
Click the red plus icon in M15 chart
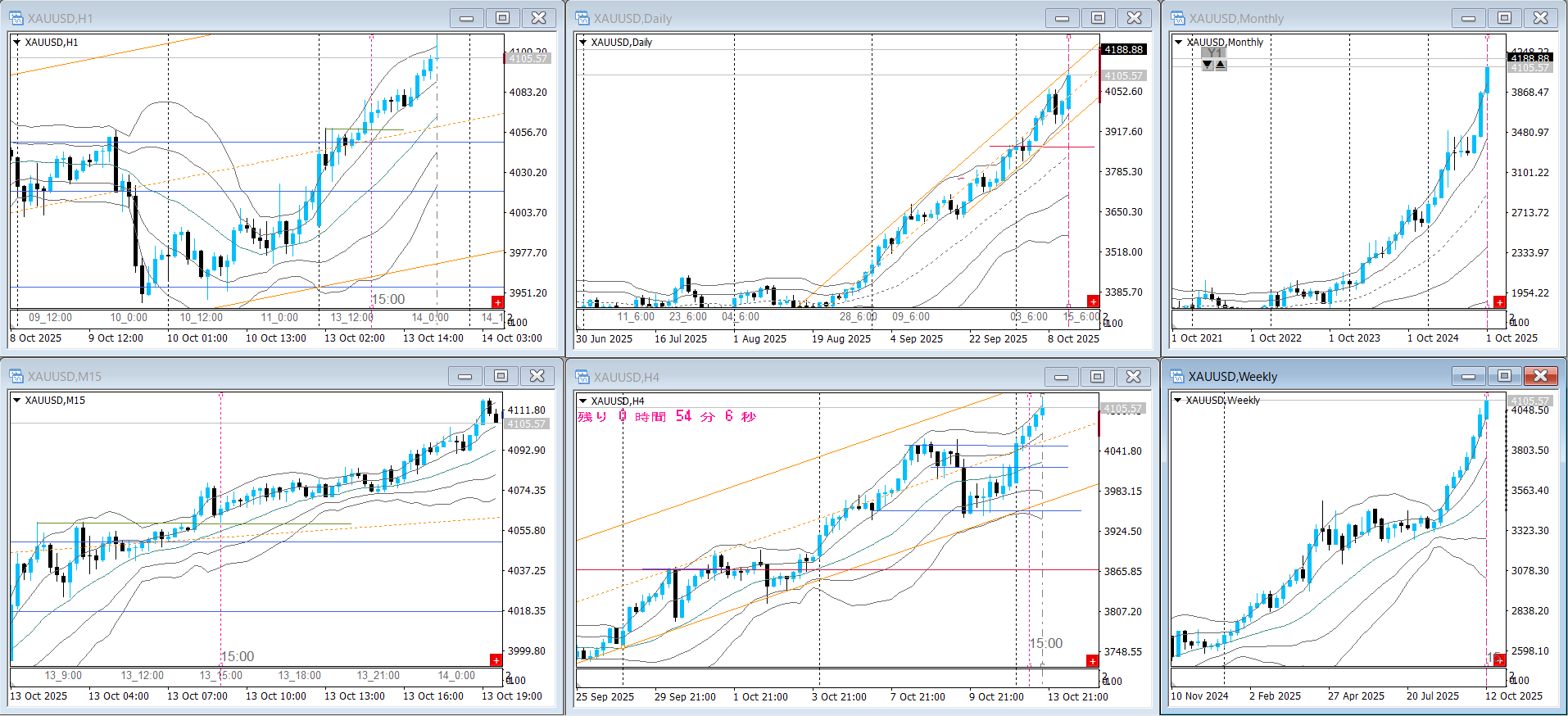pos(496,660)
